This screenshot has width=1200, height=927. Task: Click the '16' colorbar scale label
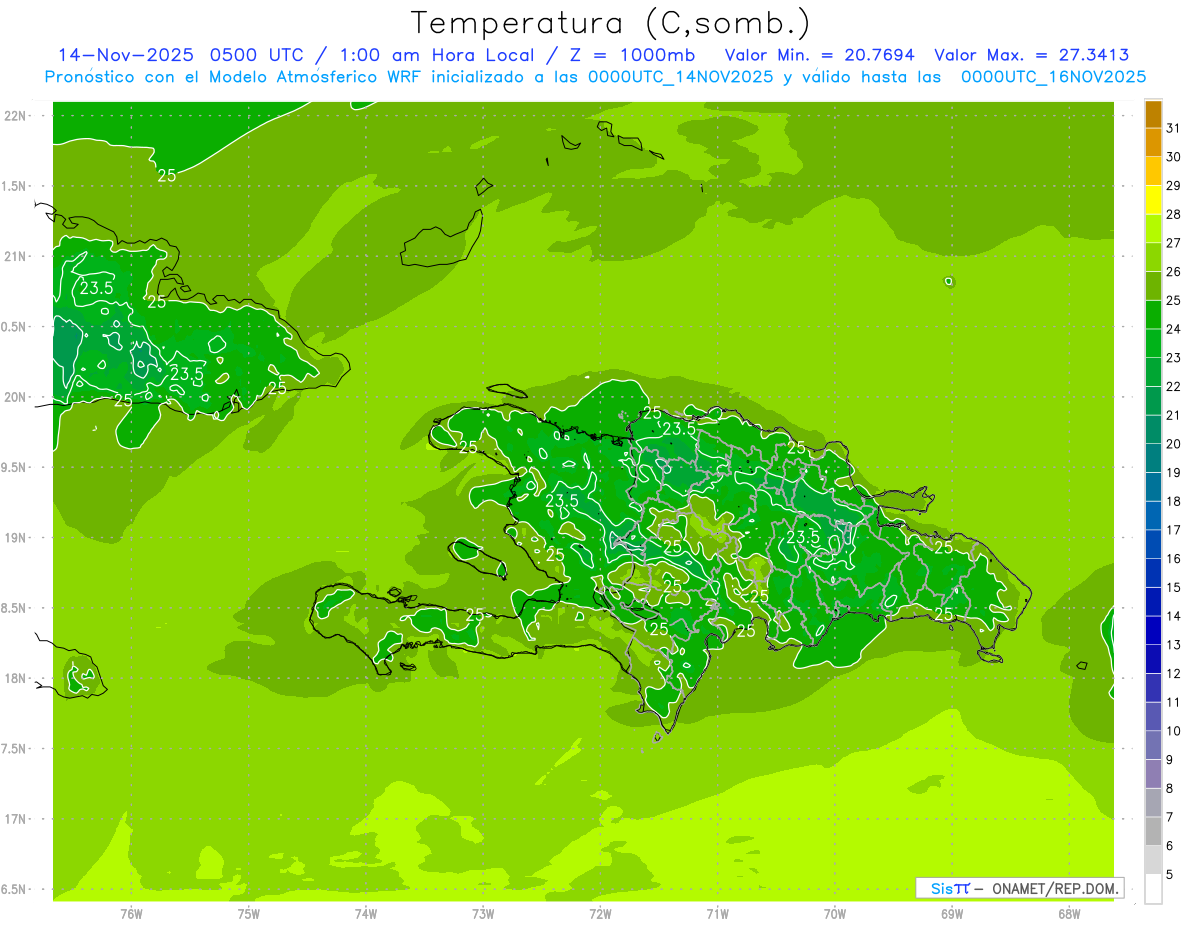[1174, 559]
